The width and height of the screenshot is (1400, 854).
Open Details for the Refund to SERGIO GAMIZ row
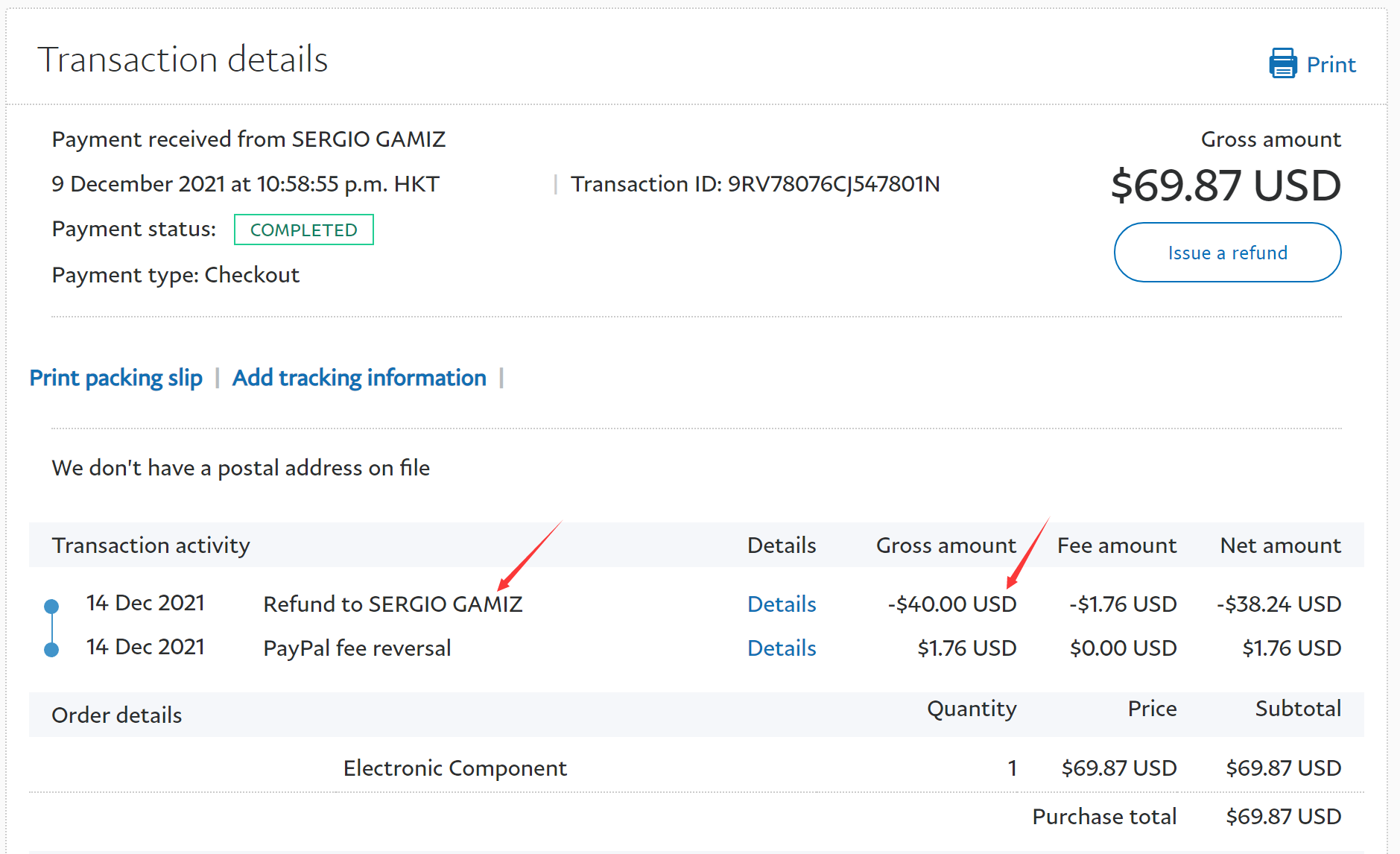pyautogui.click(x=781, y=604)
